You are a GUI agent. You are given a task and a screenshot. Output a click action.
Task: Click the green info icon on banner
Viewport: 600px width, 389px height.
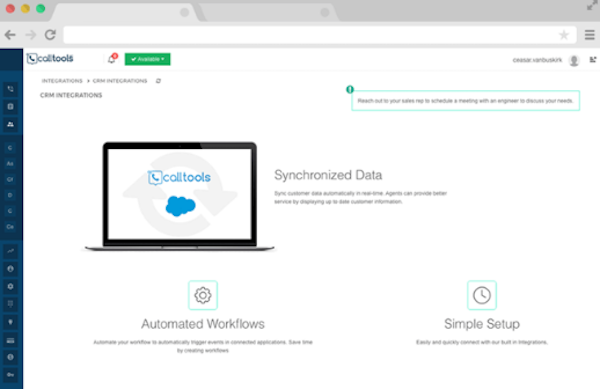tap(350, 90)
